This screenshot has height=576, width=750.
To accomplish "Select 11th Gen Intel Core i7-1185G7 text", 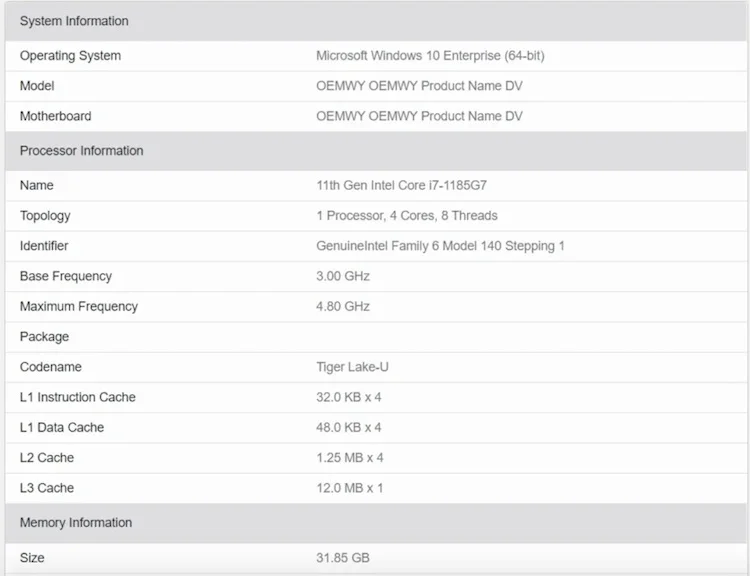I will (x=401, y=185).
